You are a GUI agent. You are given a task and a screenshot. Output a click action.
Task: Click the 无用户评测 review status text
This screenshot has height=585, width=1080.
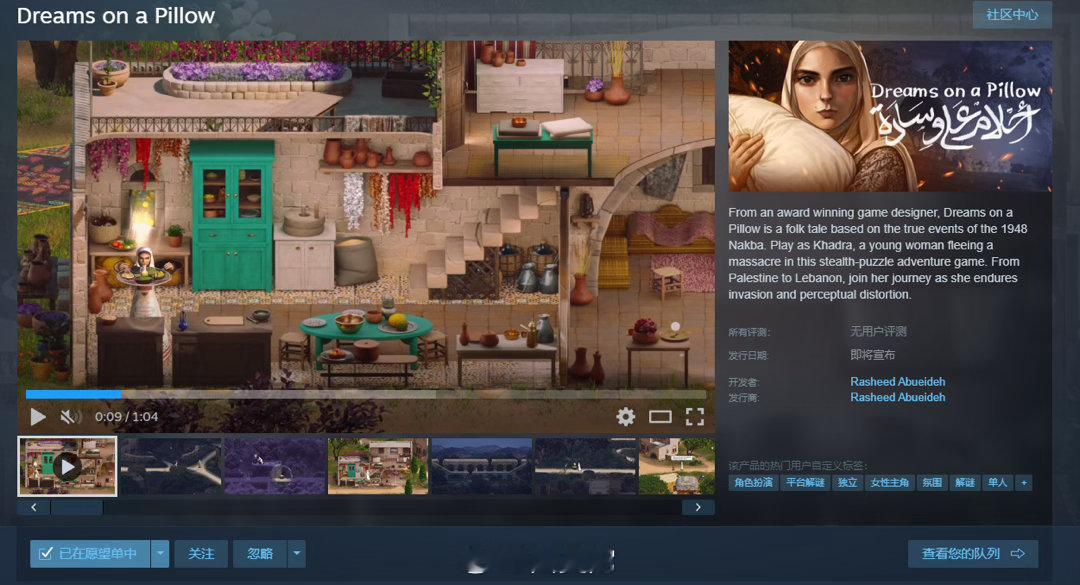(x=878, y=331)
